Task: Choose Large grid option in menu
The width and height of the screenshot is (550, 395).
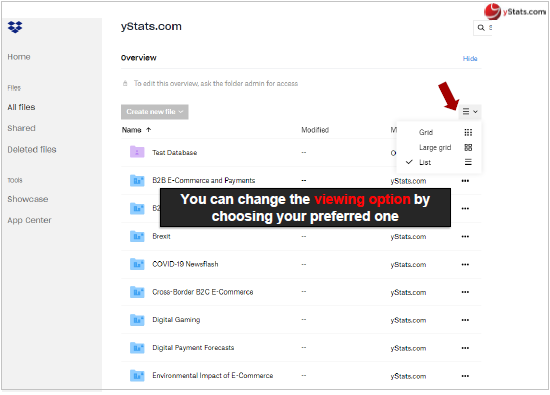Action: (435, 147)
